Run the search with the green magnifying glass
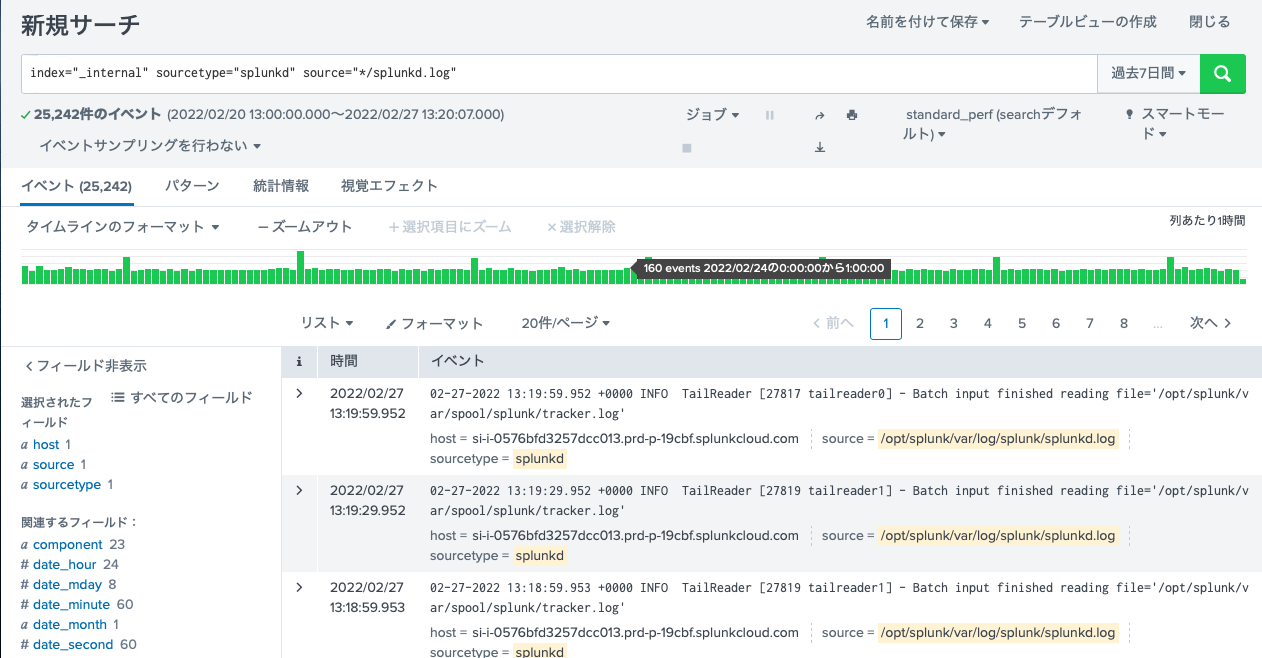Screen dimensions: 1262x658 click(x=1221, y=73)
